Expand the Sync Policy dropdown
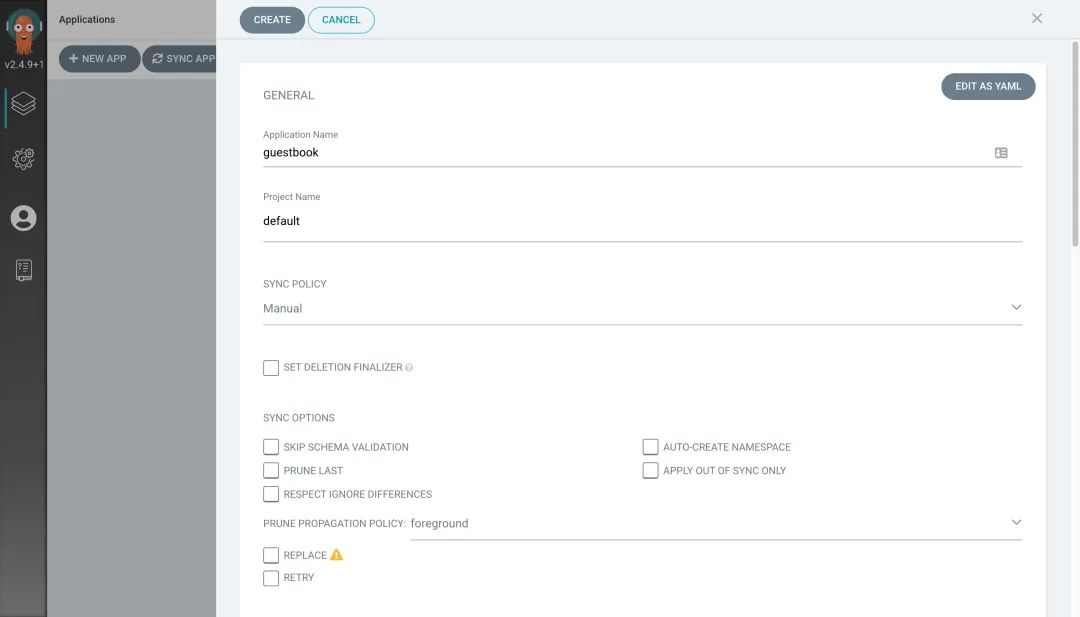1080x617 pixels. (x=642, y=308)
